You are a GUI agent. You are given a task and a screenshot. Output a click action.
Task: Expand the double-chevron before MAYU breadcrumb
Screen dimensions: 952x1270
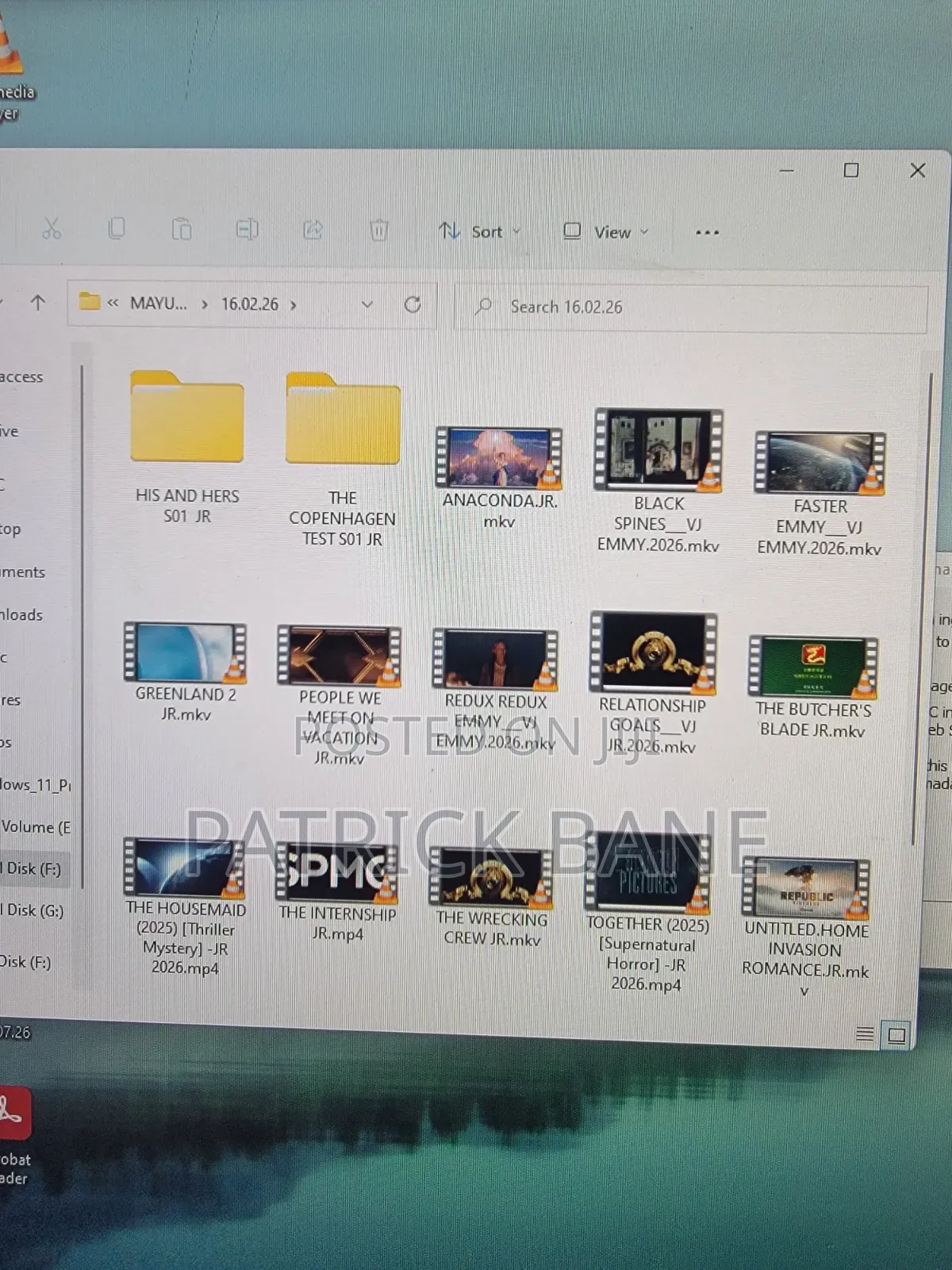pos(113,302)
